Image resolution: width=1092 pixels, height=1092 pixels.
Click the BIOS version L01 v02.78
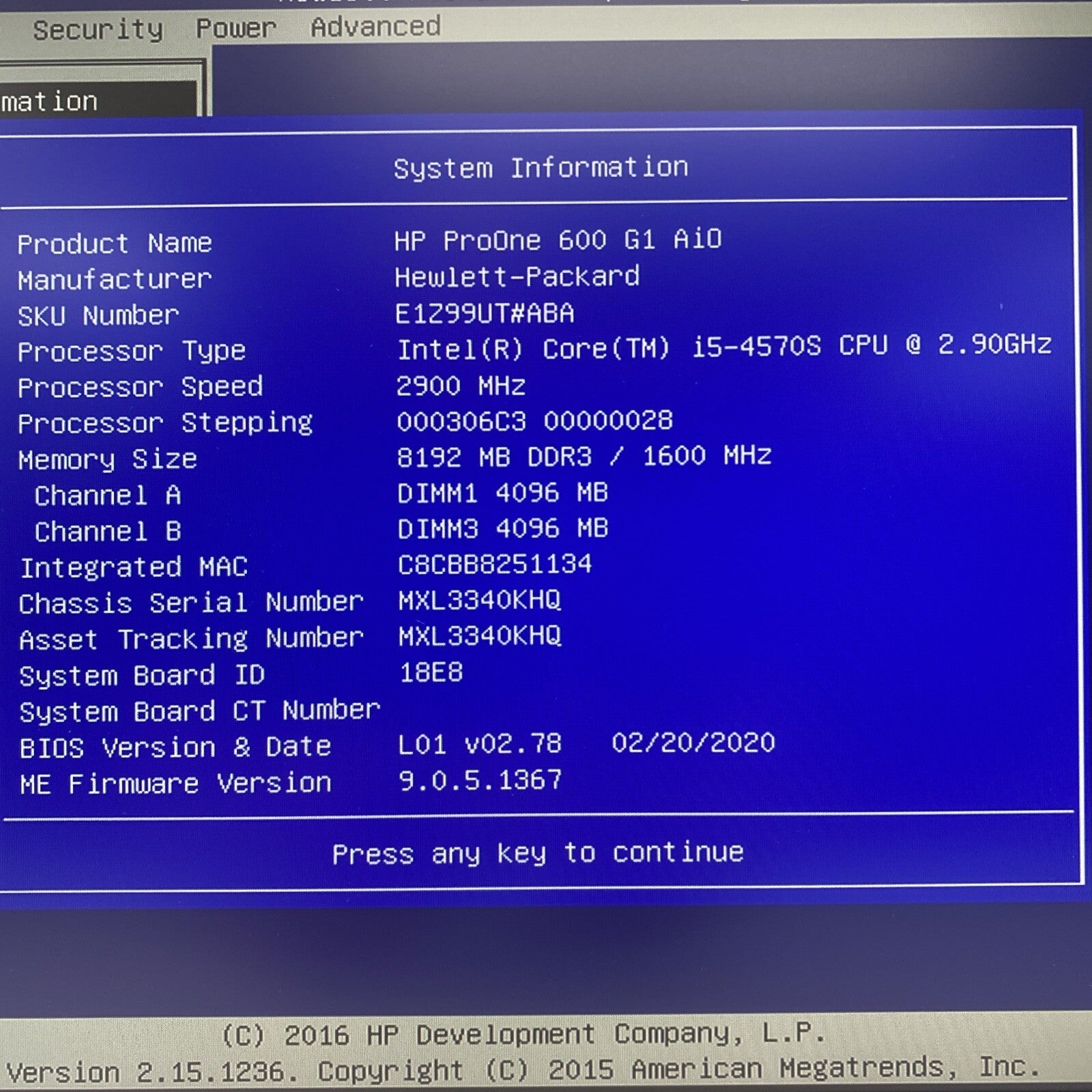480,744
